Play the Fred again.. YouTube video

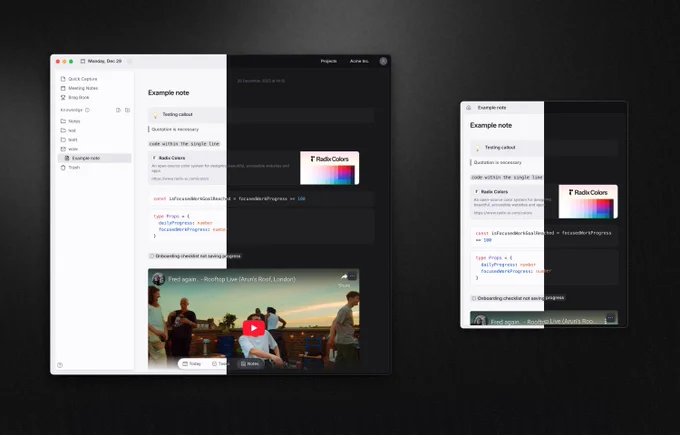coord(254,328)
